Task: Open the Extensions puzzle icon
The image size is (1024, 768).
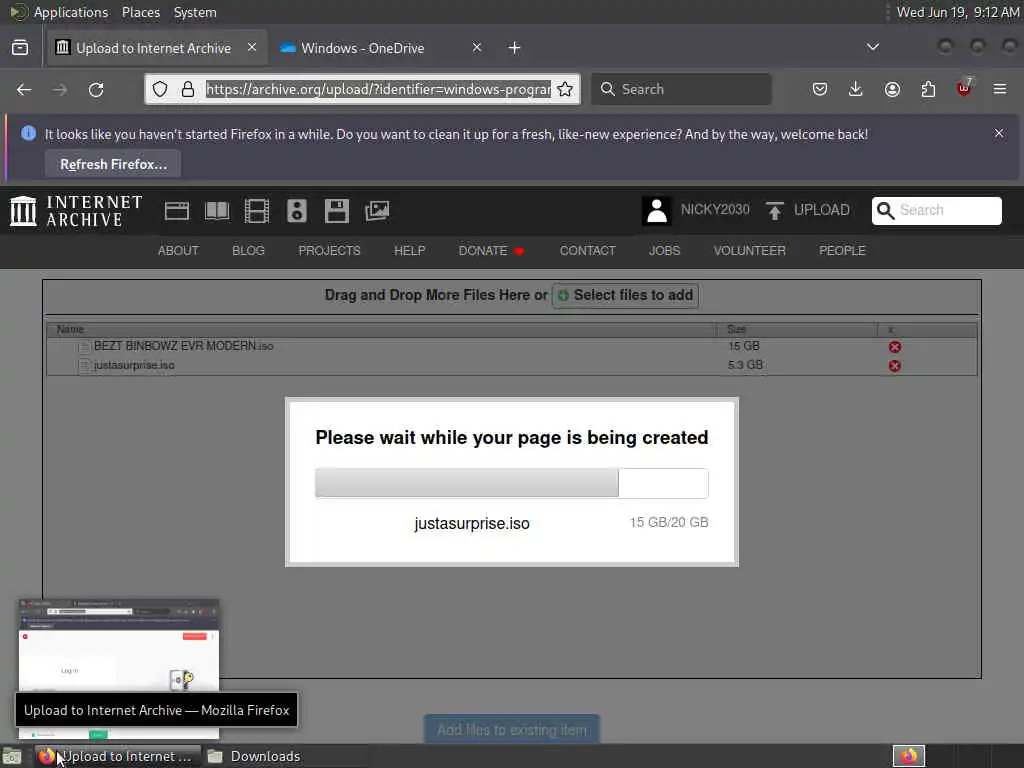Action: tap(928, 89)
